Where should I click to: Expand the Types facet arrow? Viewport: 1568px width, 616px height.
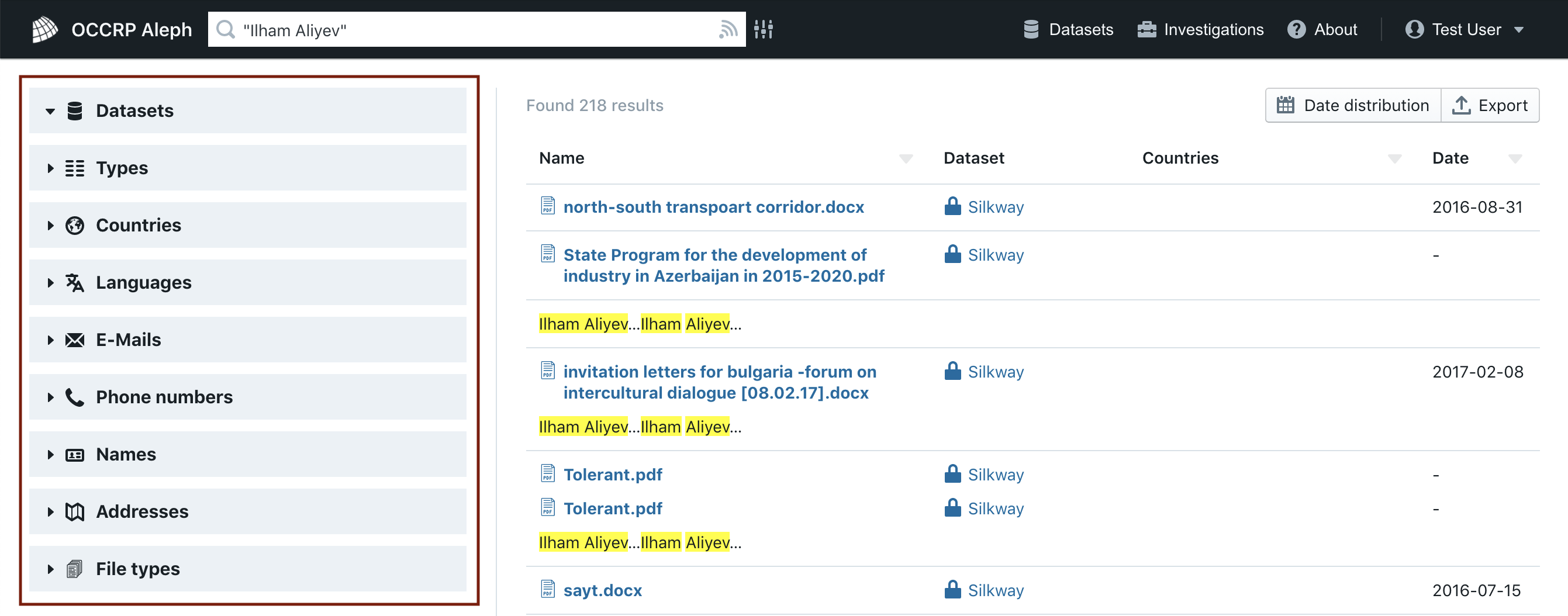click(x=50, y=168)
